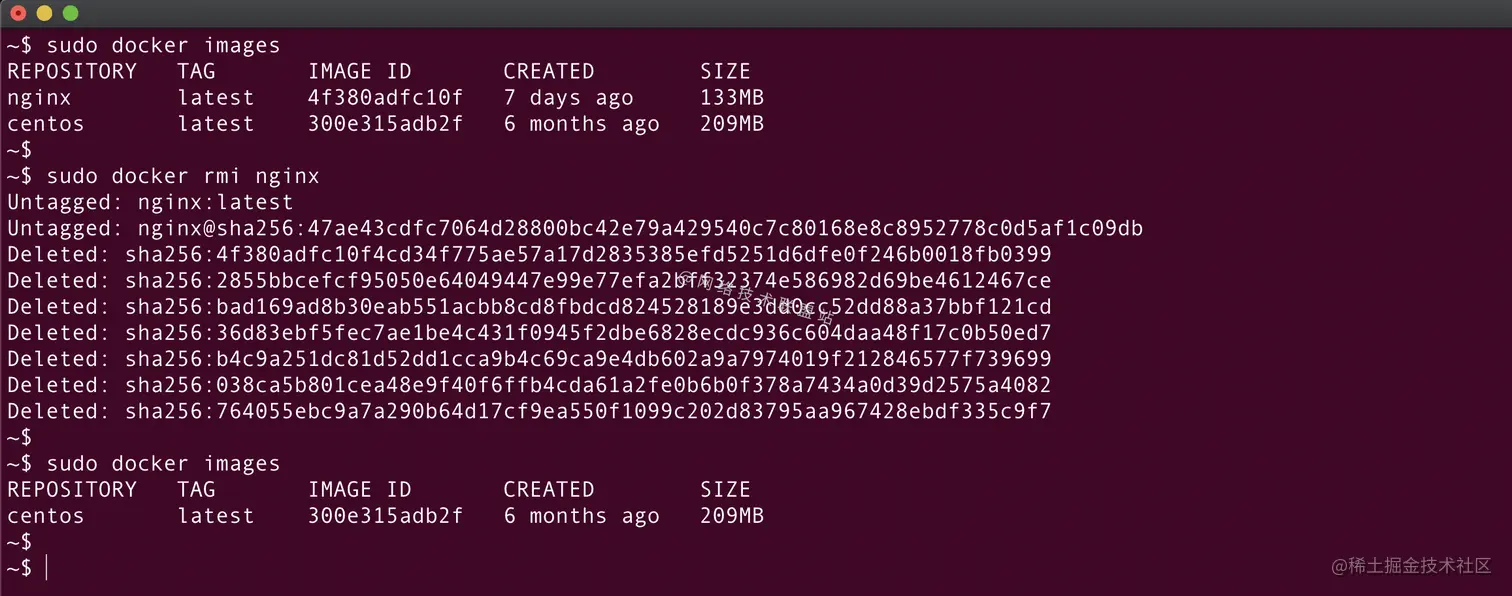The width and height of the screenshot is (1512, 596).
Task: Click the green maximize window button
Action: pyautogui.click(x=70, y=13)
